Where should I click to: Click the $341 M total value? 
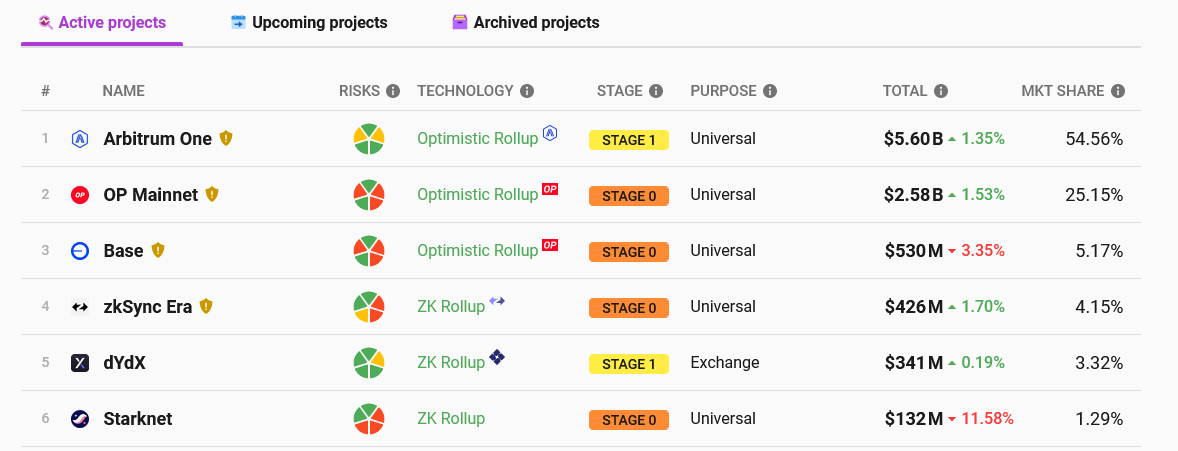pyautogui.click(x=914, y=363)
